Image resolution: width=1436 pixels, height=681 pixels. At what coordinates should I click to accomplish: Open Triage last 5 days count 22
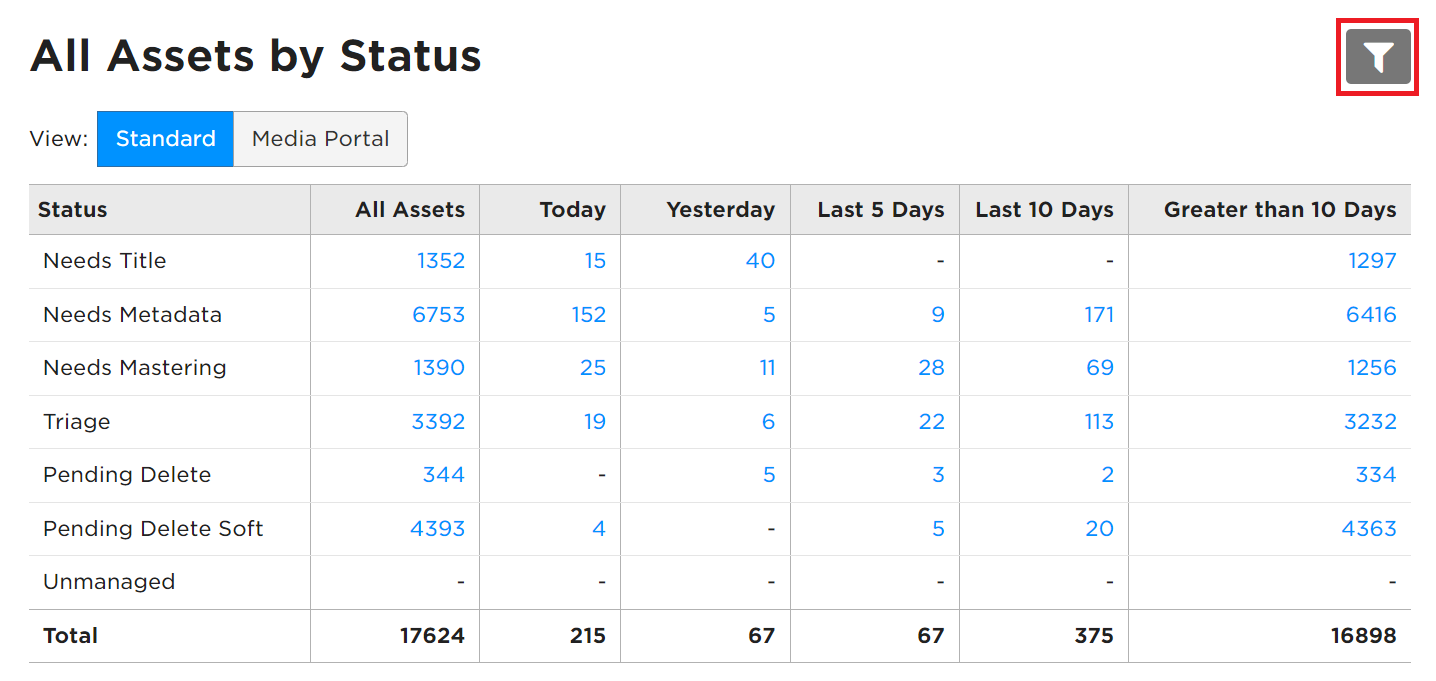pos(932,422)
